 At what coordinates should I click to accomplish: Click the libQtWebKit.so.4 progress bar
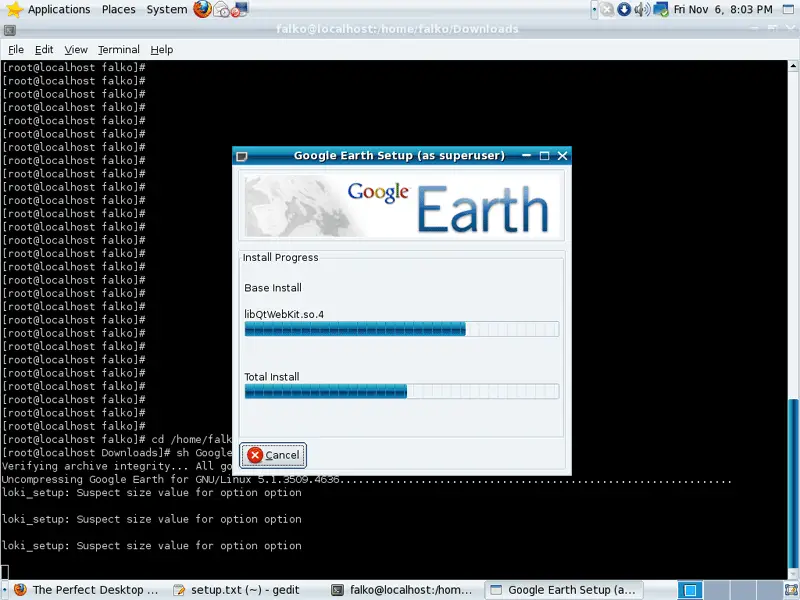[x=402, y=329]
